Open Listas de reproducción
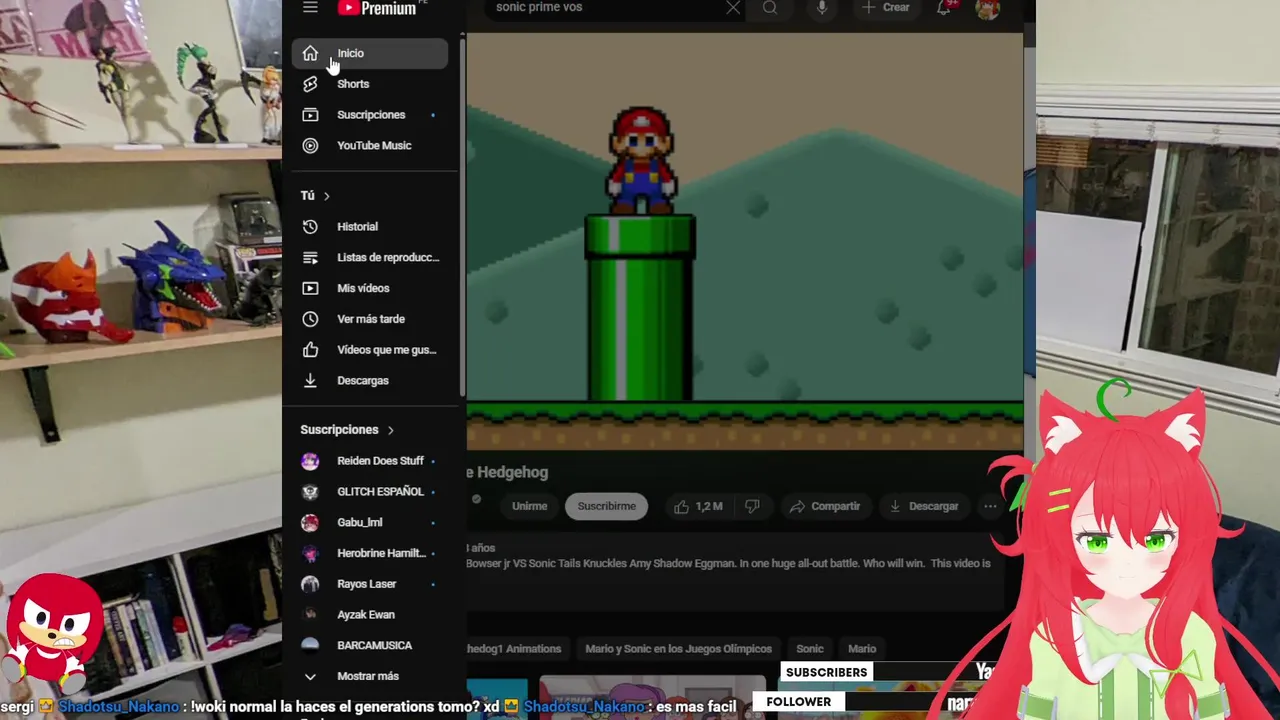Viewport: 1280px width, 720px height. (x=370, y=258)
